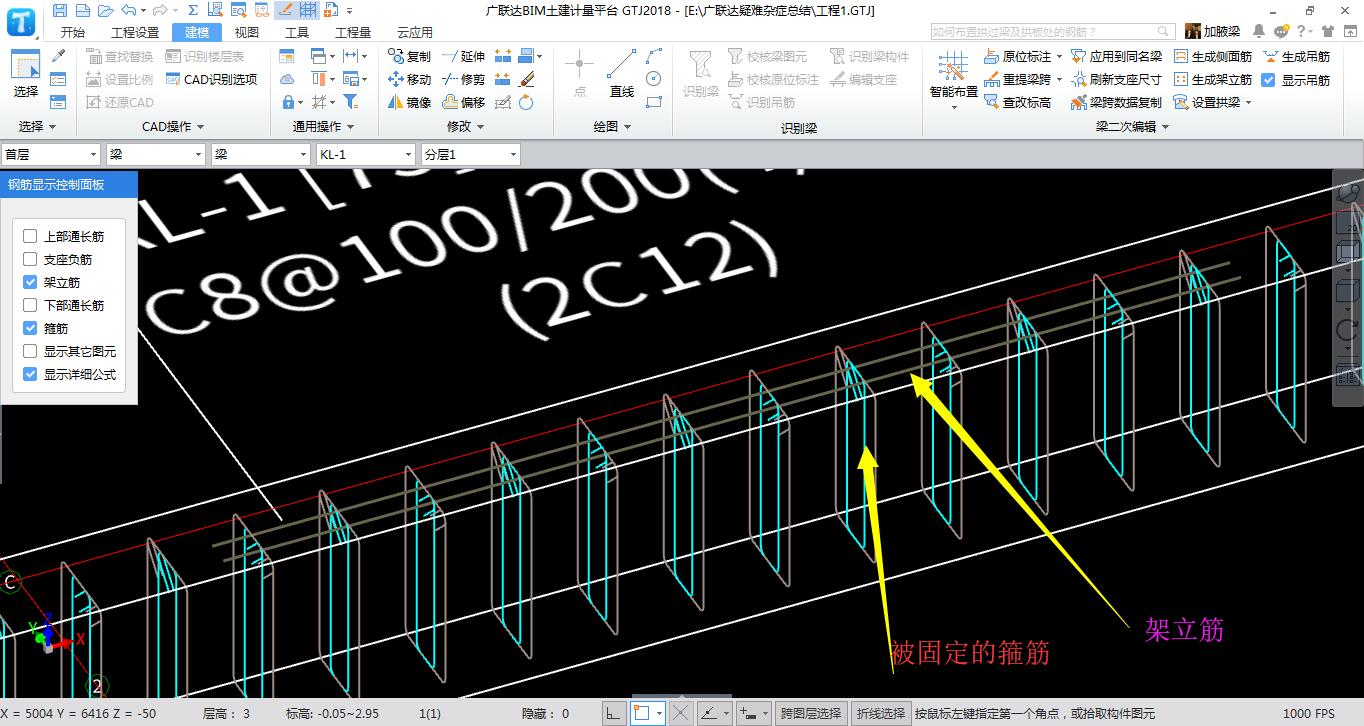Click the Sum calculation (Σ) icon
The height and width of the screenshot is (726, 1364).
coord(192,10)
